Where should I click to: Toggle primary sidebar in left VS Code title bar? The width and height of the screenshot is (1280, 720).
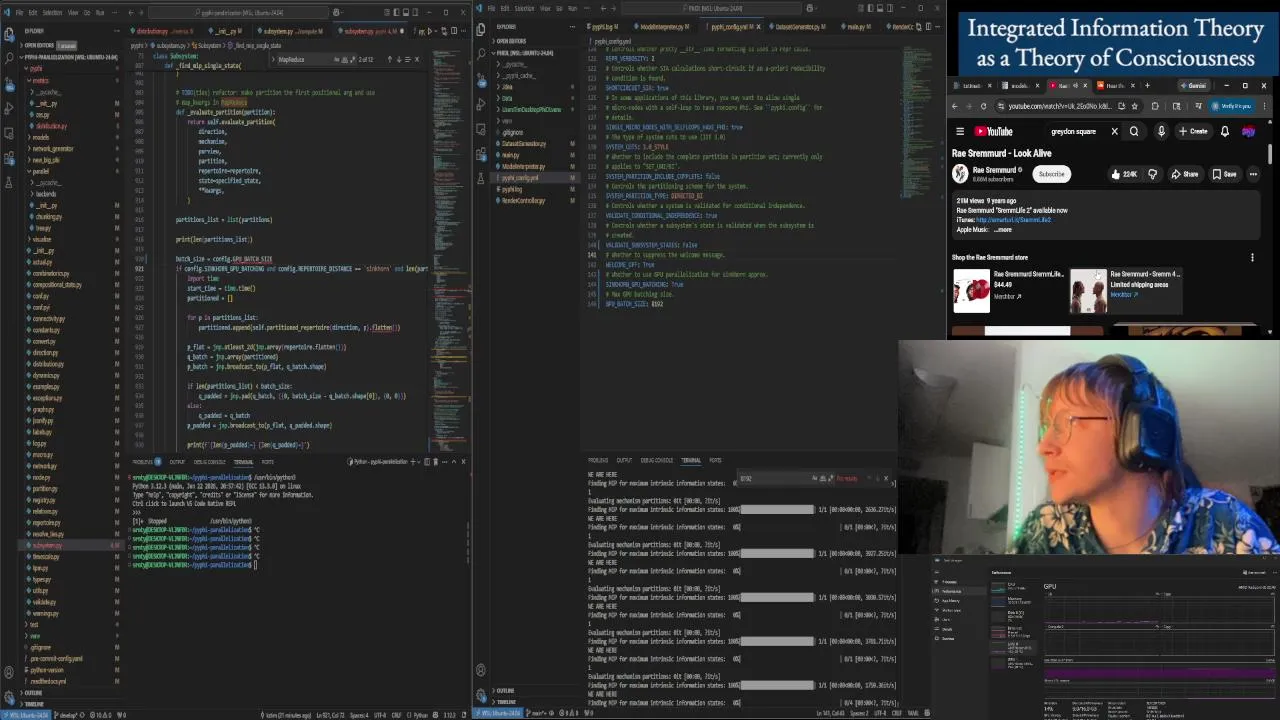coord(396,12)
